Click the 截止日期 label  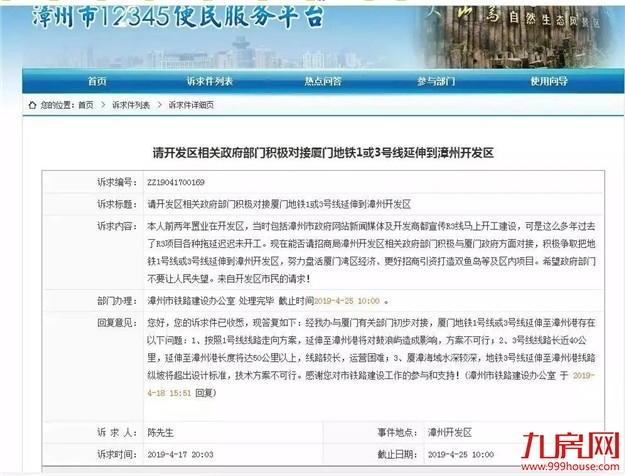pyautogui.click(x=397, y=454)
